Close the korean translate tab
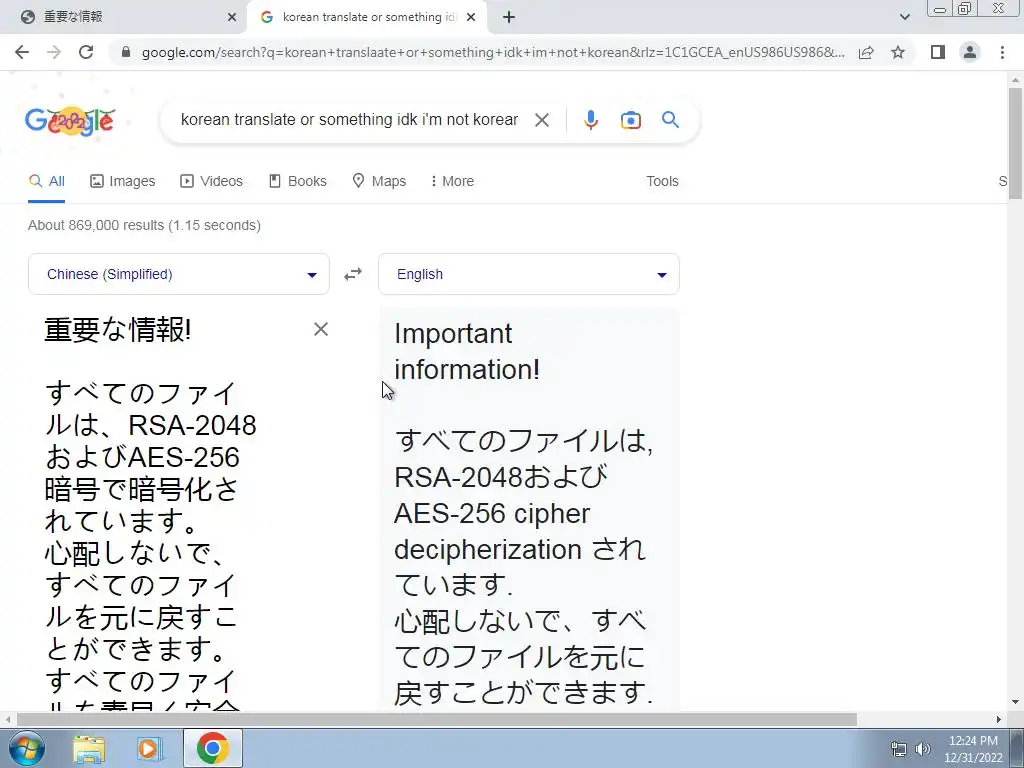This screenshot has width=1024, height=768. [x=471, y=18]
